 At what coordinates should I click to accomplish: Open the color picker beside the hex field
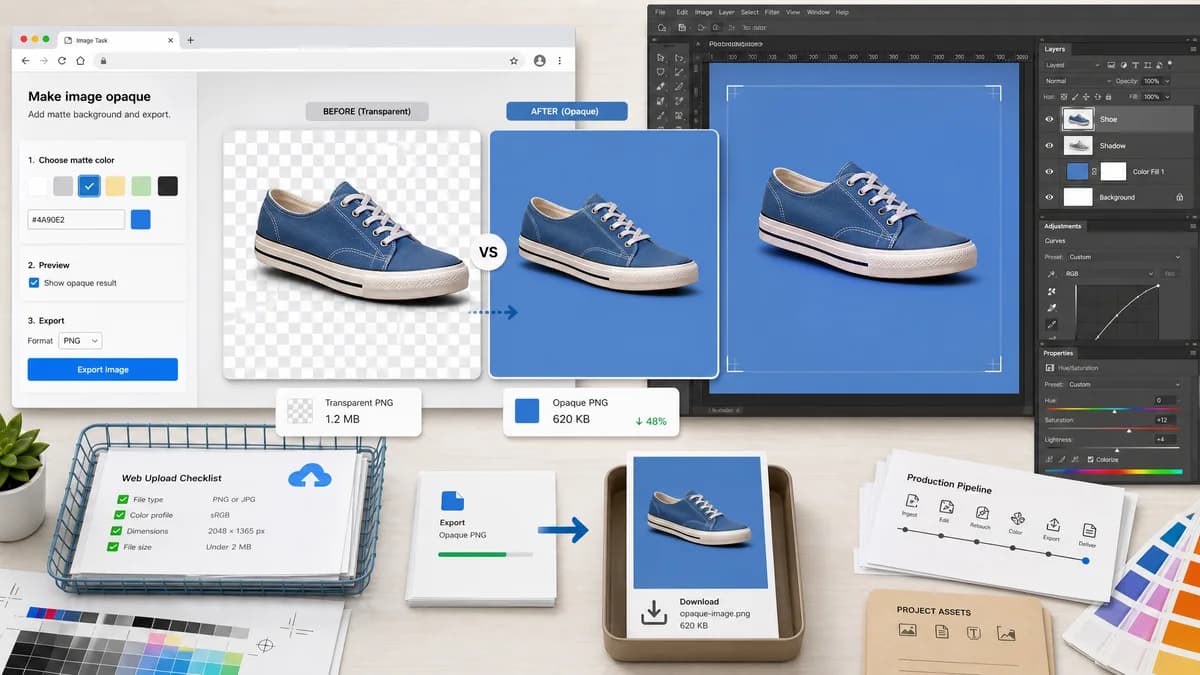(141, 219)
